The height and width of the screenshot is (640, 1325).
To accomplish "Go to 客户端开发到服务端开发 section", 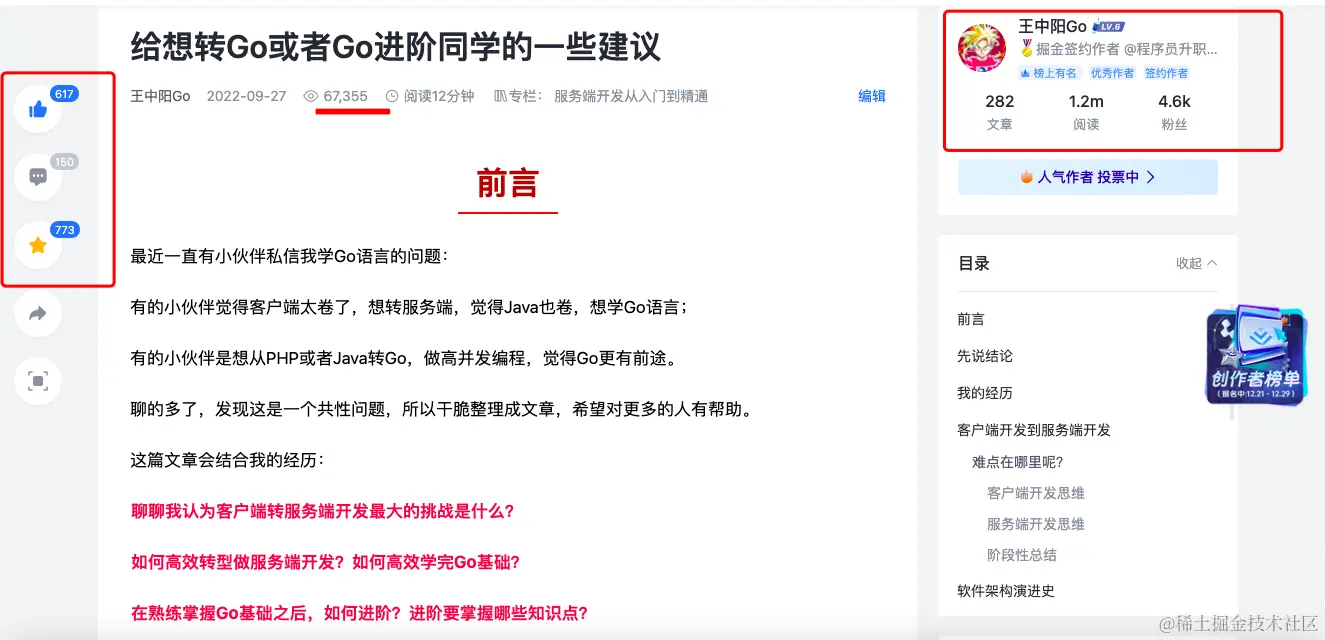I will [x=1034, y=430].
